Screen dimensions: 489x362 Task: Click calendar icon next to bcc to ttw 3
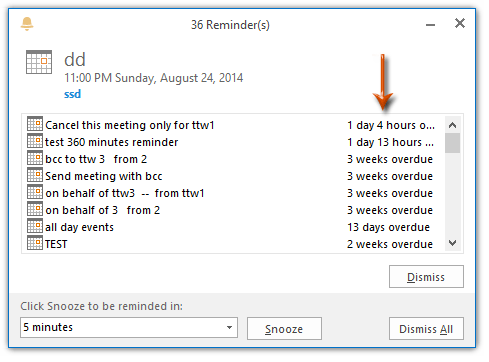[x=35, y=158]
